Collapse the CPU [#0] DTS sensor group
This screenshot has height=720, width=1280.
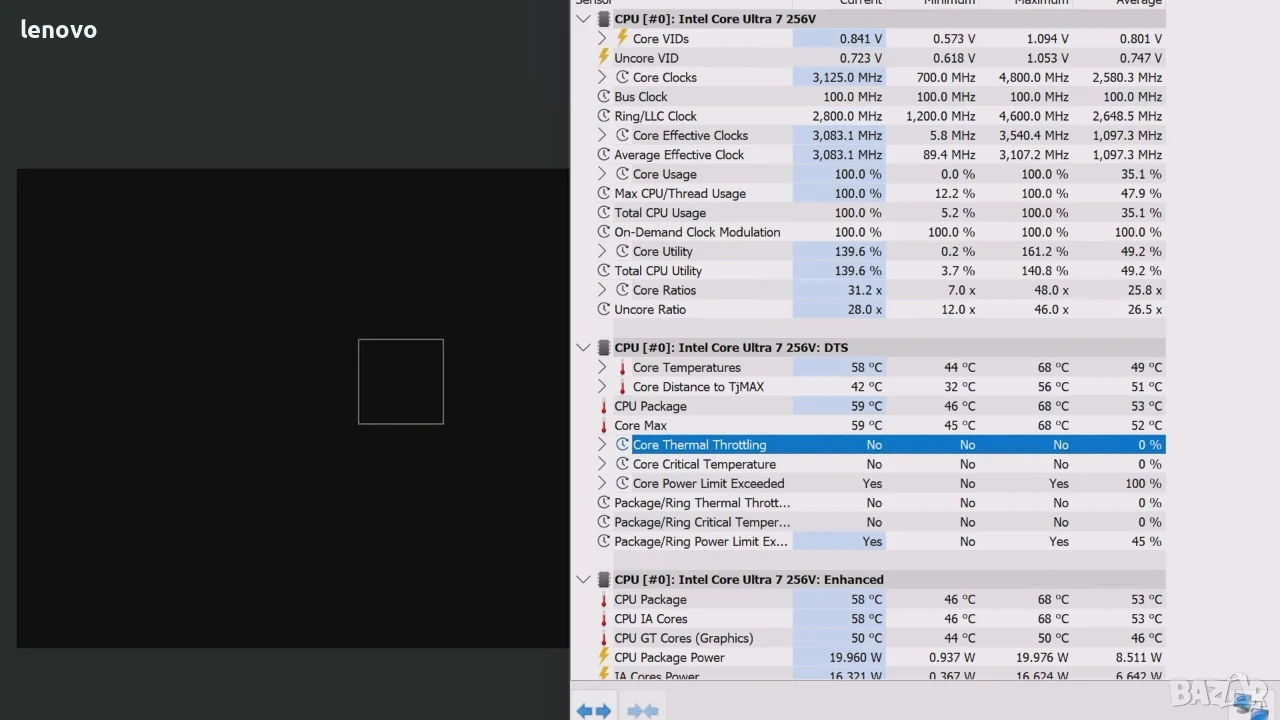click(584, 348)
